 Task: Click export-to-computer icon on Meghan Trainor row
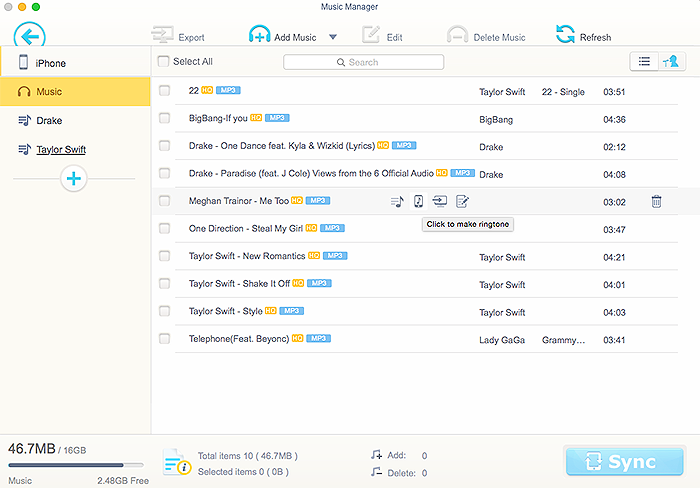pos(440,201)
